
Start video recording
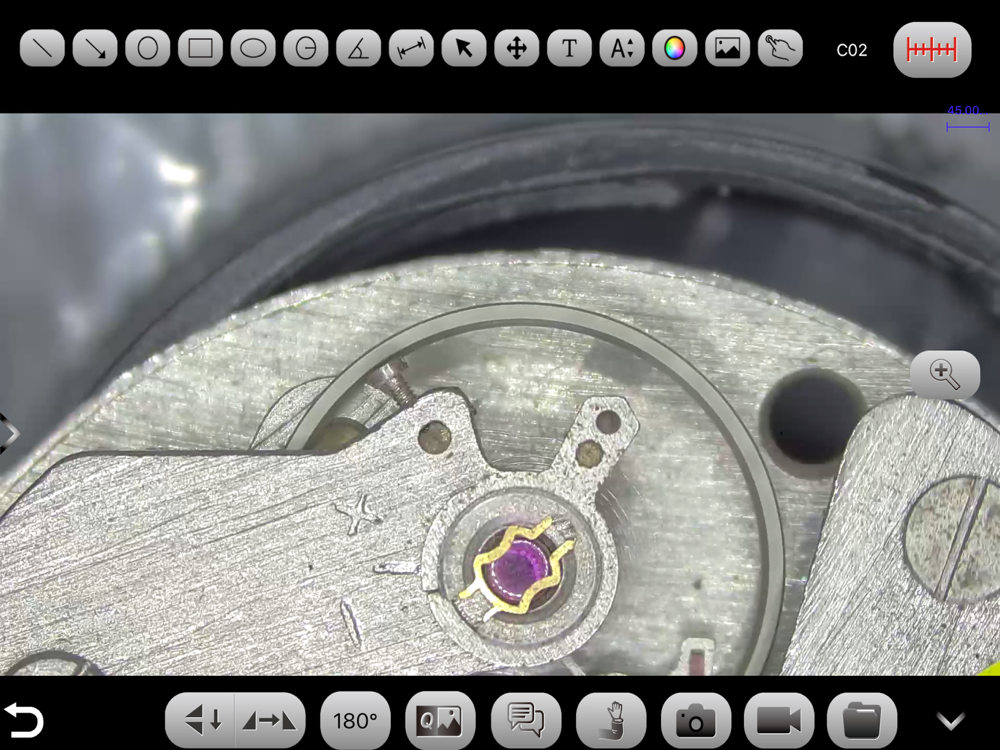[779, 721]
